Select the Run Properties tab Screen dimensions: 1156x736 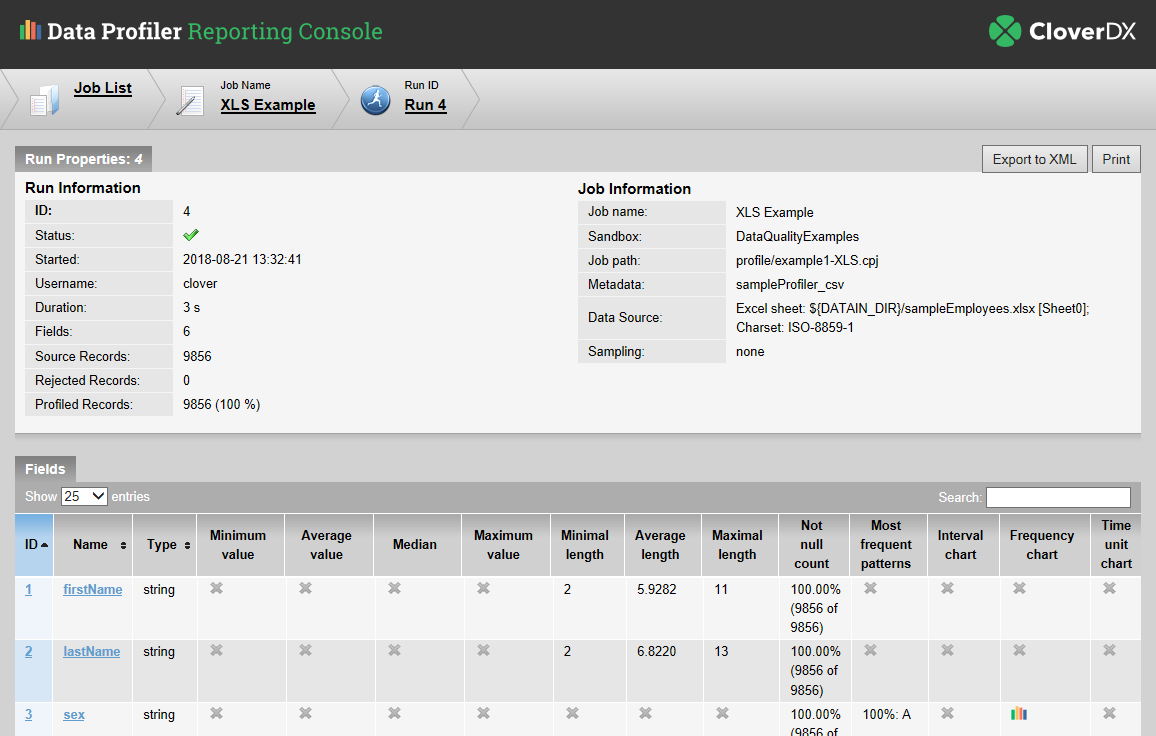(x=83, y=159)
